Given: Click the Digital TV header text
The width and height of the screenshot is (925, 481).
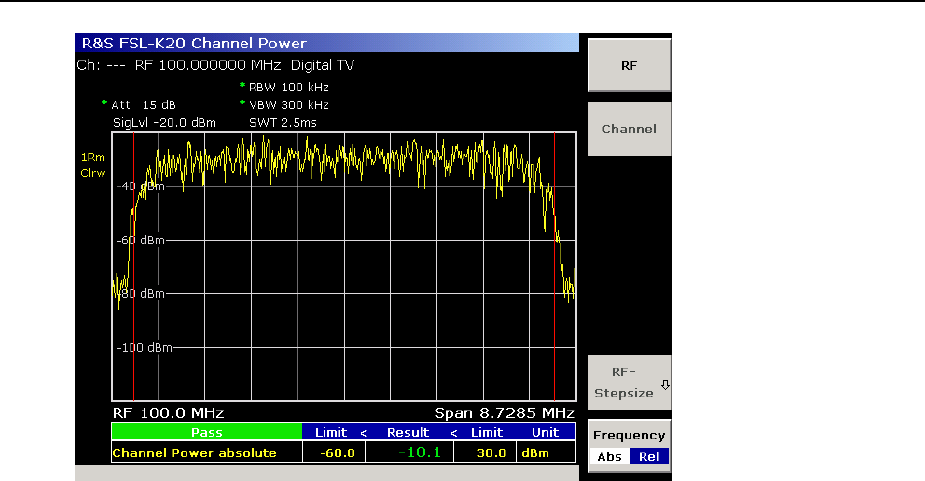Looking at the screenshot, I should pyautogui.click(x=322, y=65).
